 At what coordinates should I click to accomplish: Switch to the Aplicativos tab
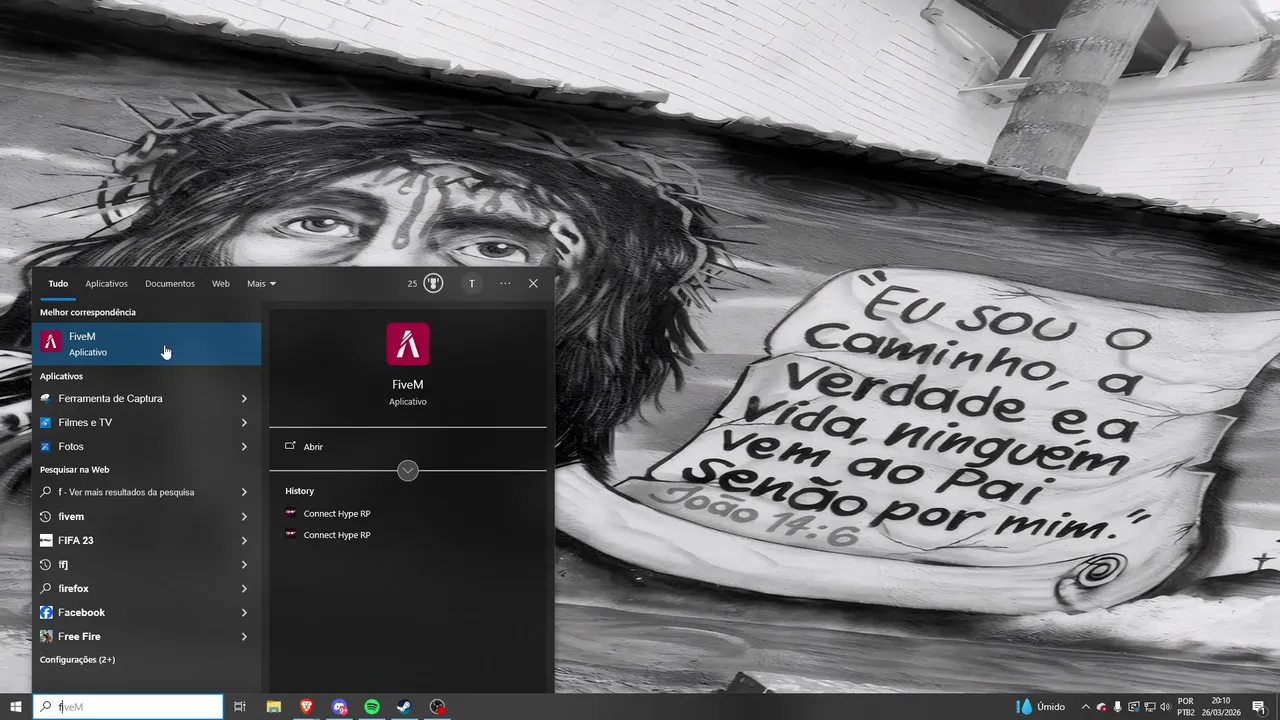pos(106,284)
